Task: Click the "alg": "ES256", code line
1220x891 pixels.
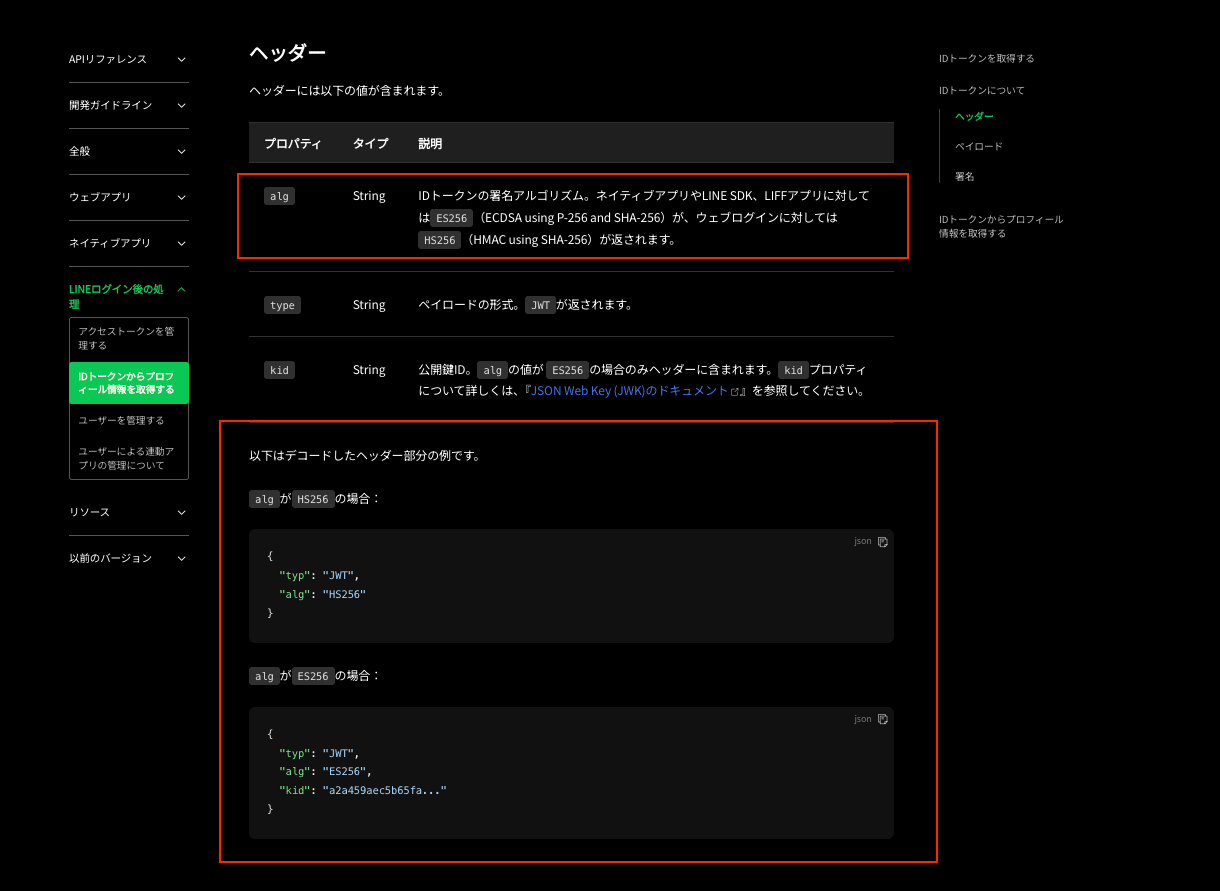Action: [x=326, y=771]
